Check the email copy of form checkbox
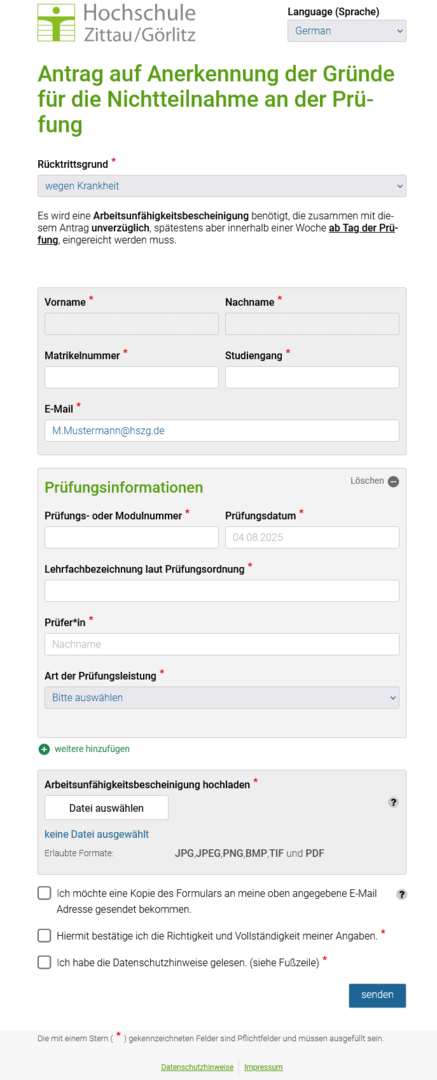437x1080 pixels. pos(44,893)
